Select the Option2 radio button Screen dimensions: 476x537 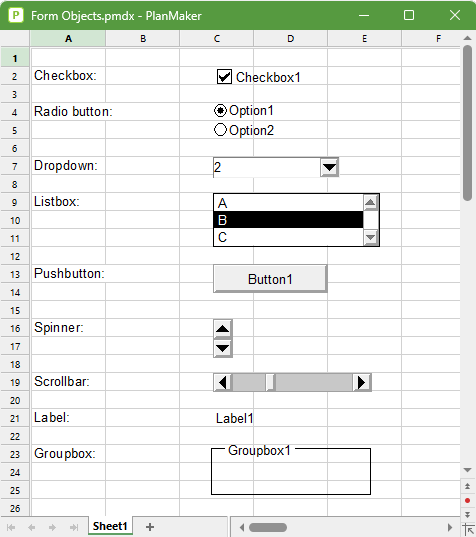(x=220, y=130)
